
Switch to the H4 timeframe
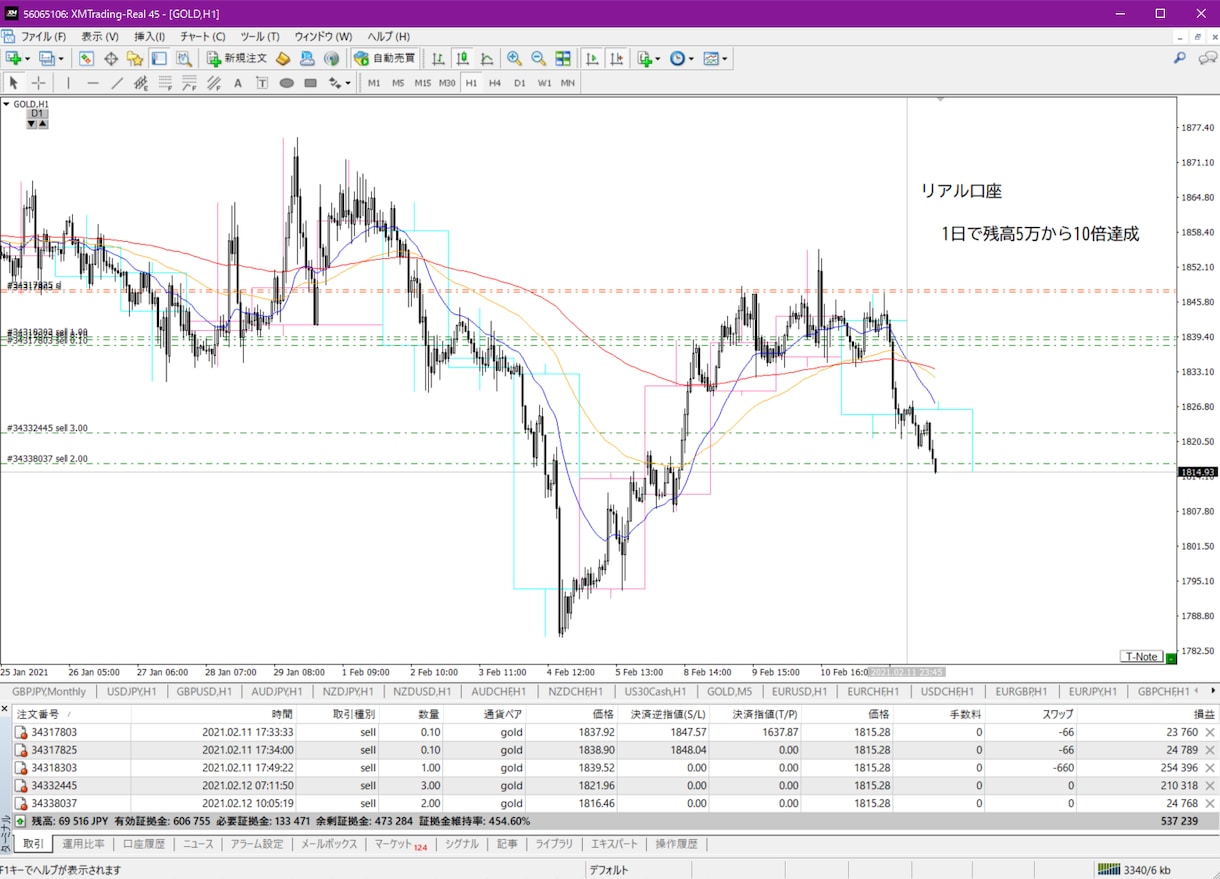click(495, 83)
